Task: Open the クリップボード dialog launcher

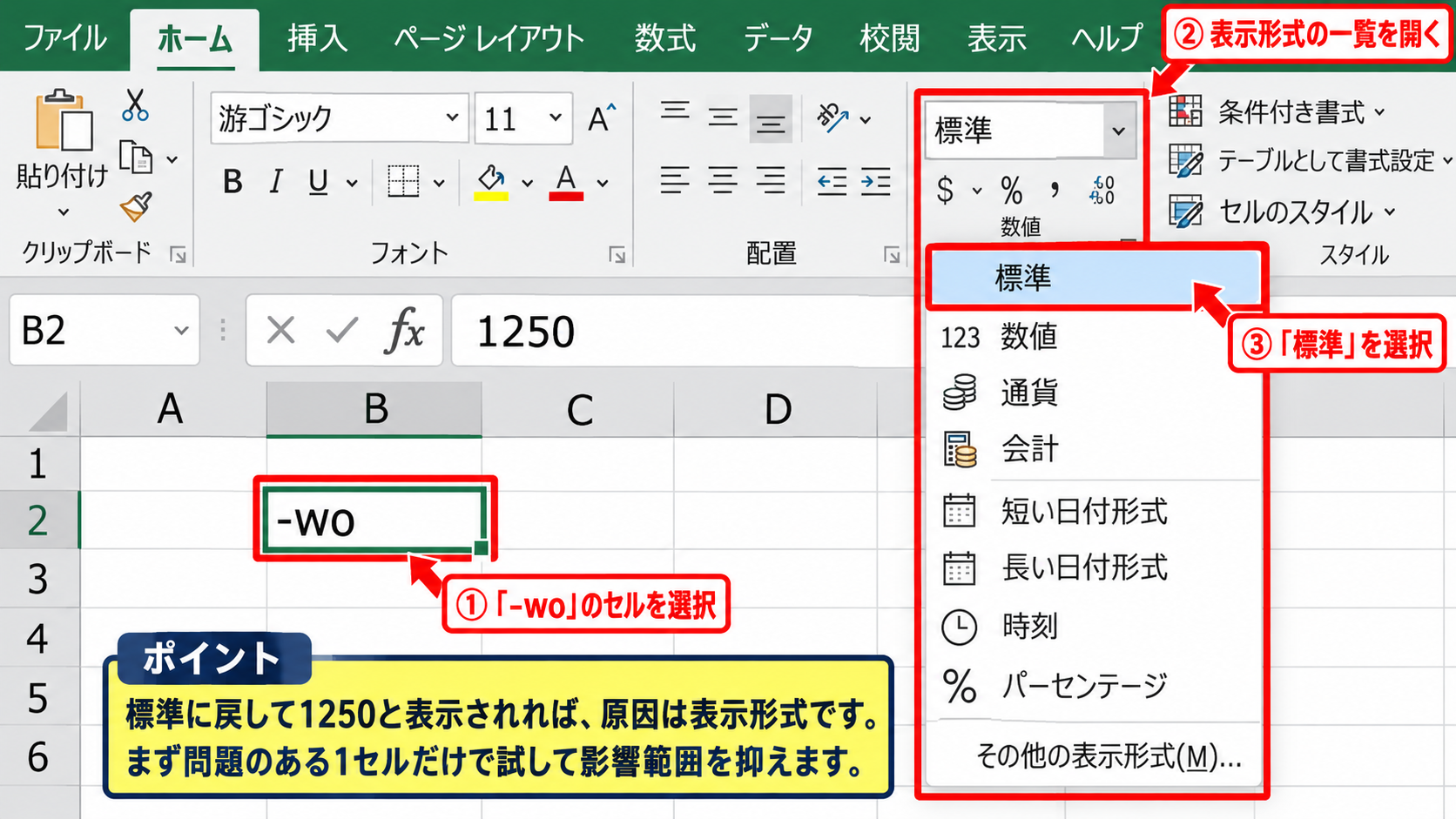Action: click(x=179, y=255)
